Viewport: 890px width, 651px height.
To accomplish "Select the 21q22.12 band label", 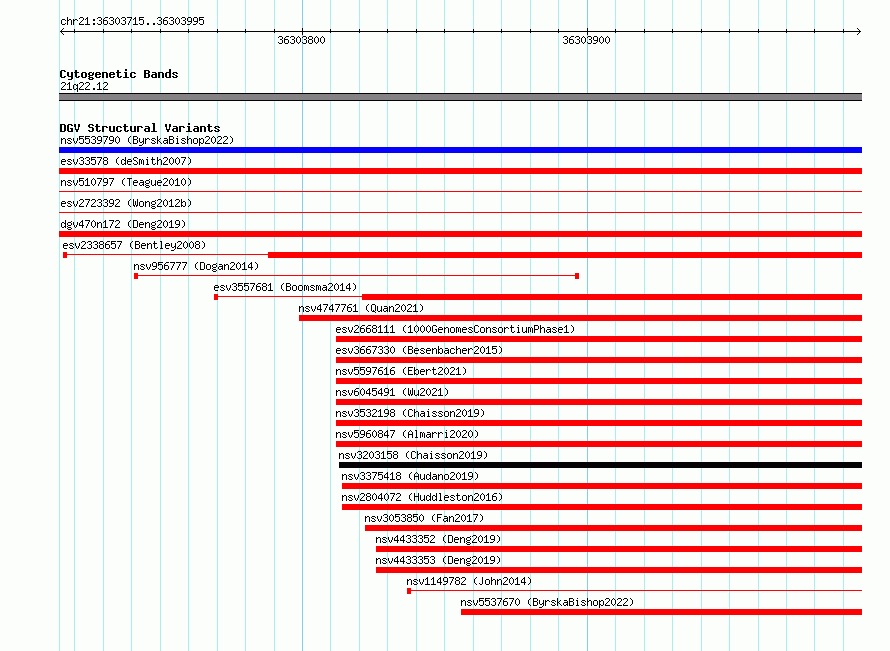I will (x=84, y=86).
